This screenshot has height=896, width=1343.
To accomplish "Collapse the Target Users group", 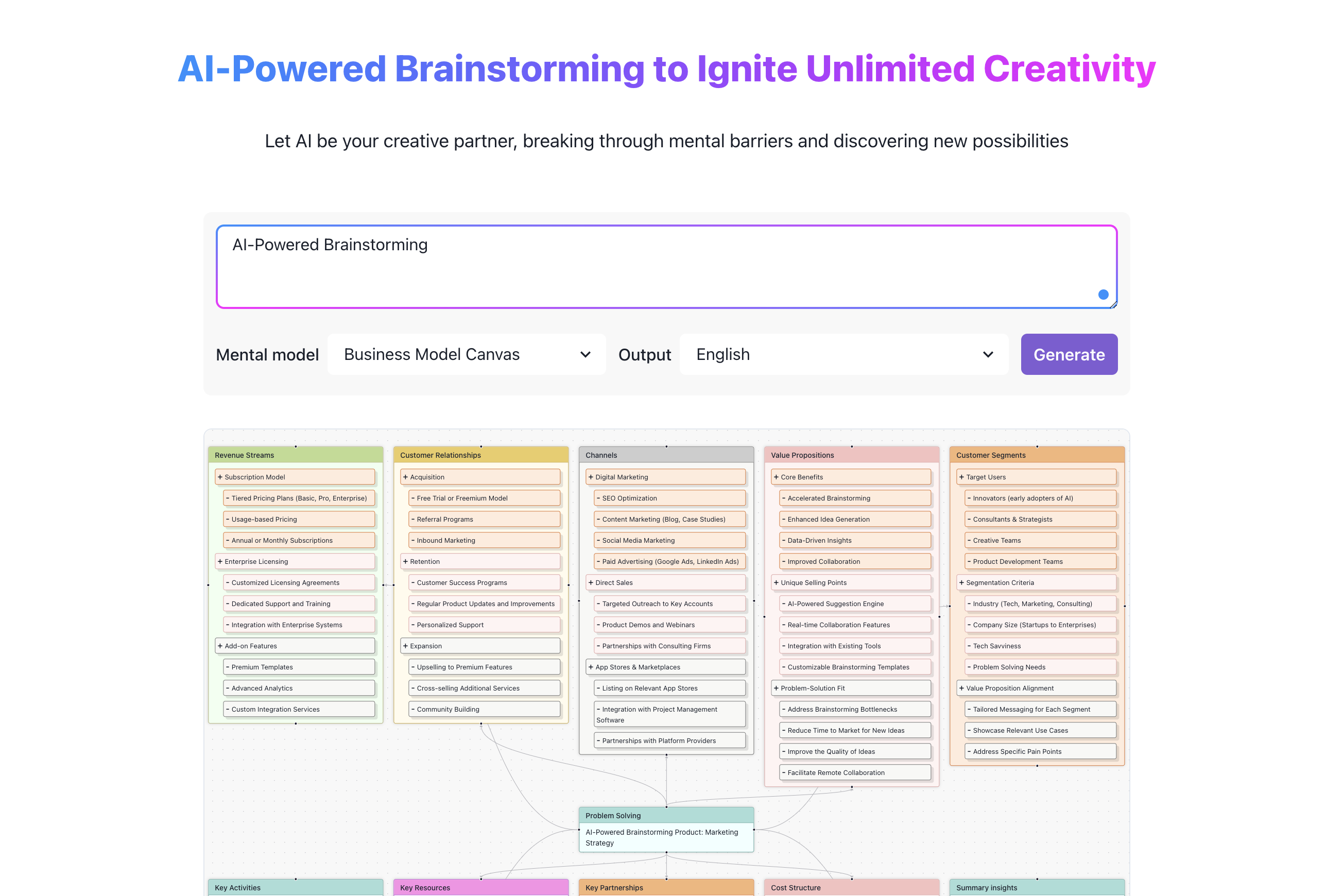I will click(961, 476).
